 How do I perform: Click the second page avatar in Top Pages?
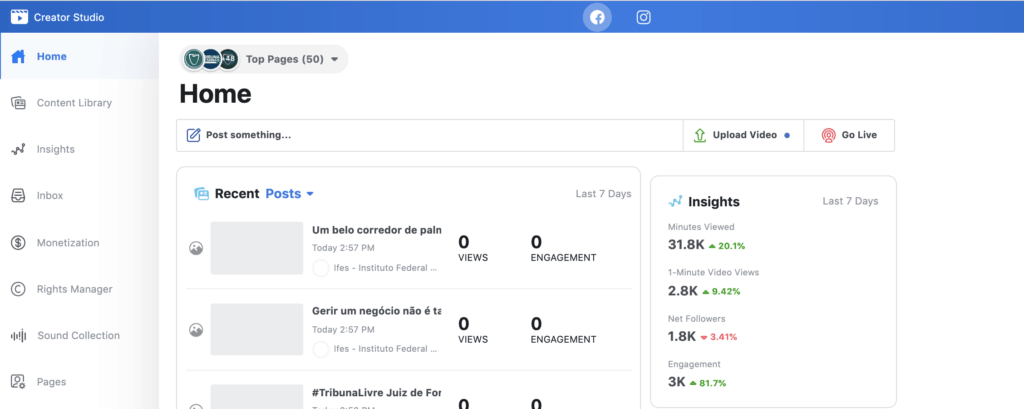211,59
